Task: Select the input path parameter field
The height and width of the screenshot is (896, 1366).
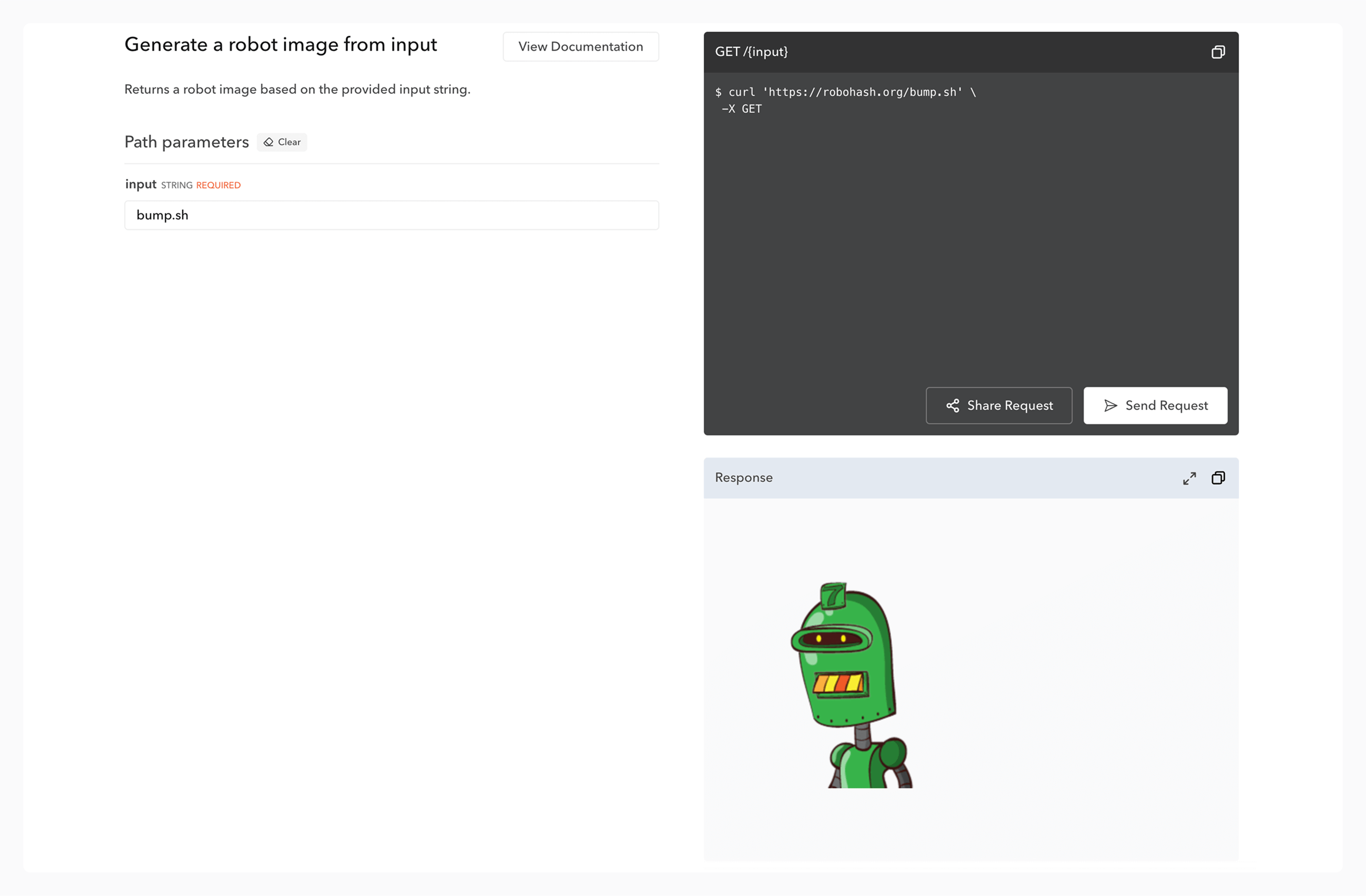Action: (x=391, y=215)
